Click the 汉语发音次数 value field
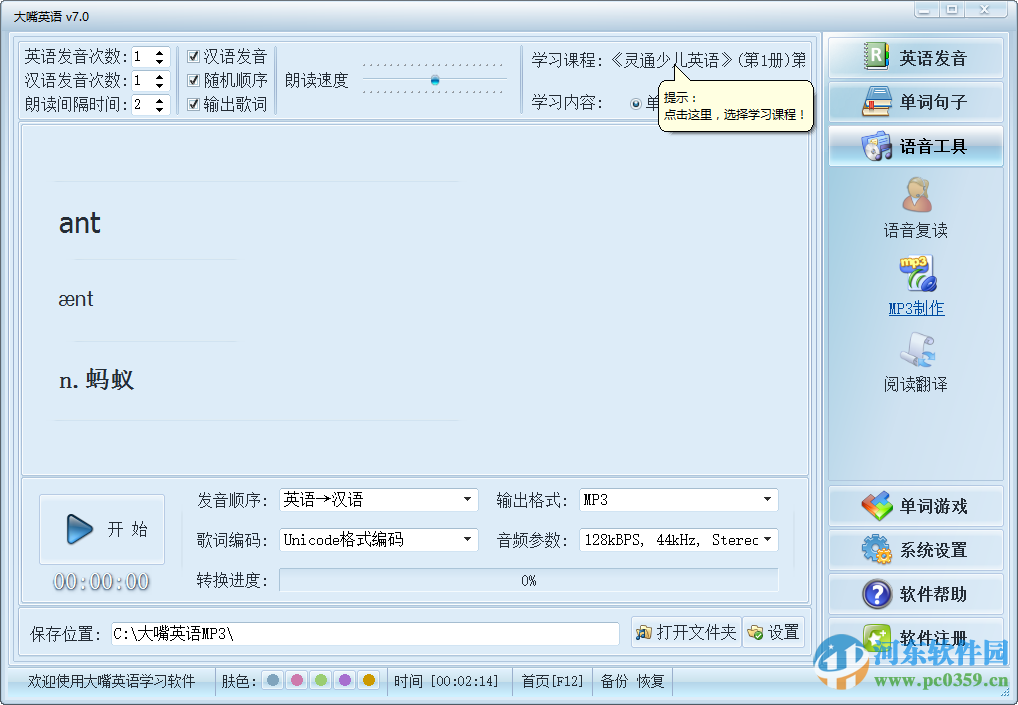1018x705 pixels. [x=143, y=81]
